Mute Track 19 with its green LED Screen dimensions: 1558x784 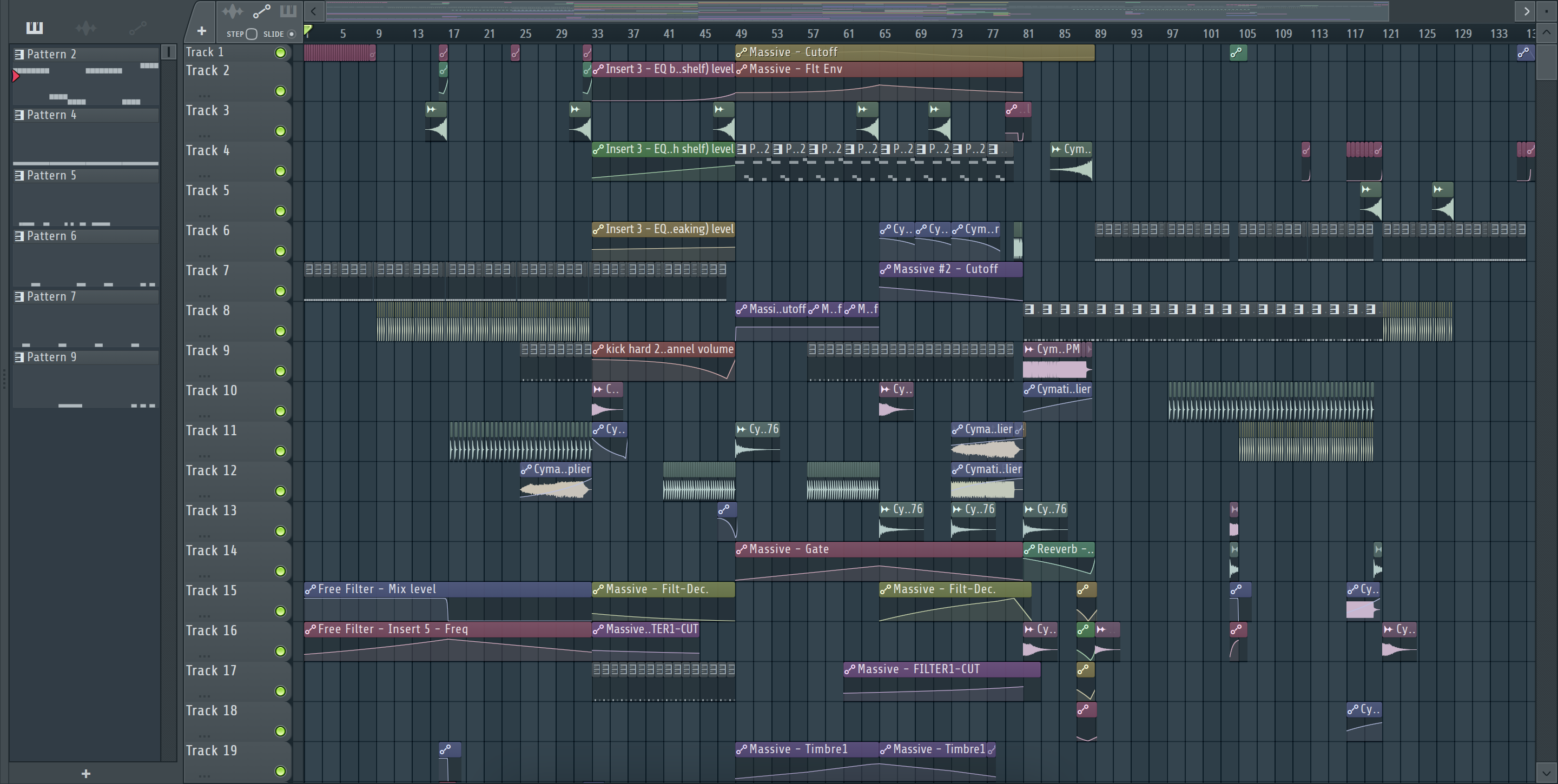click(x=280, y=772)
